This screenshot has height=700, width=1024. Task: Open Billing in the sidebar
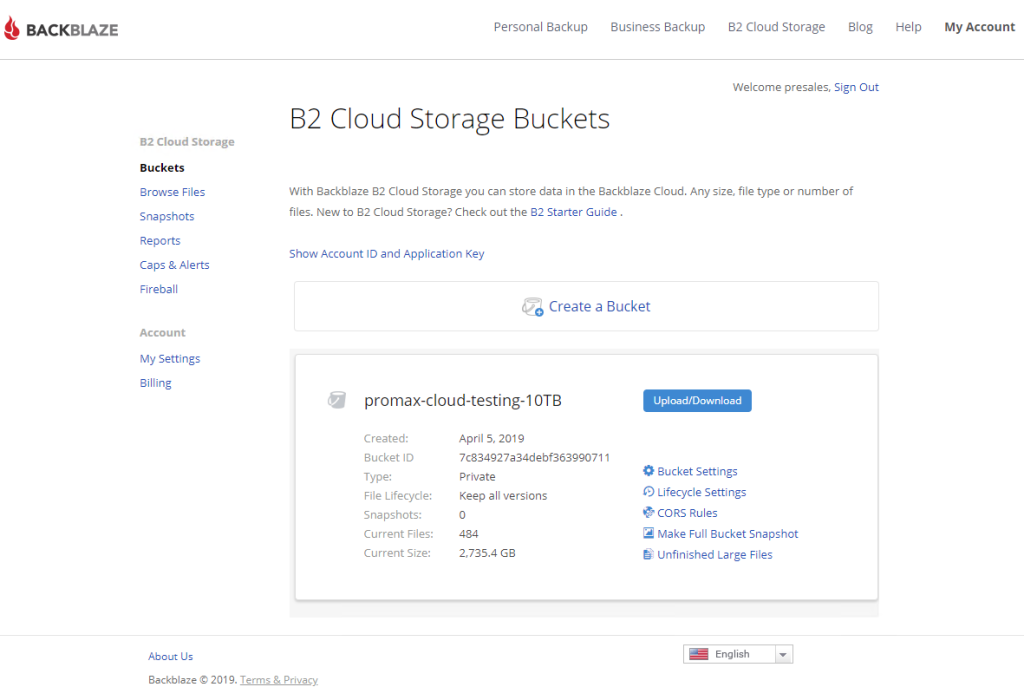point(155,383)
